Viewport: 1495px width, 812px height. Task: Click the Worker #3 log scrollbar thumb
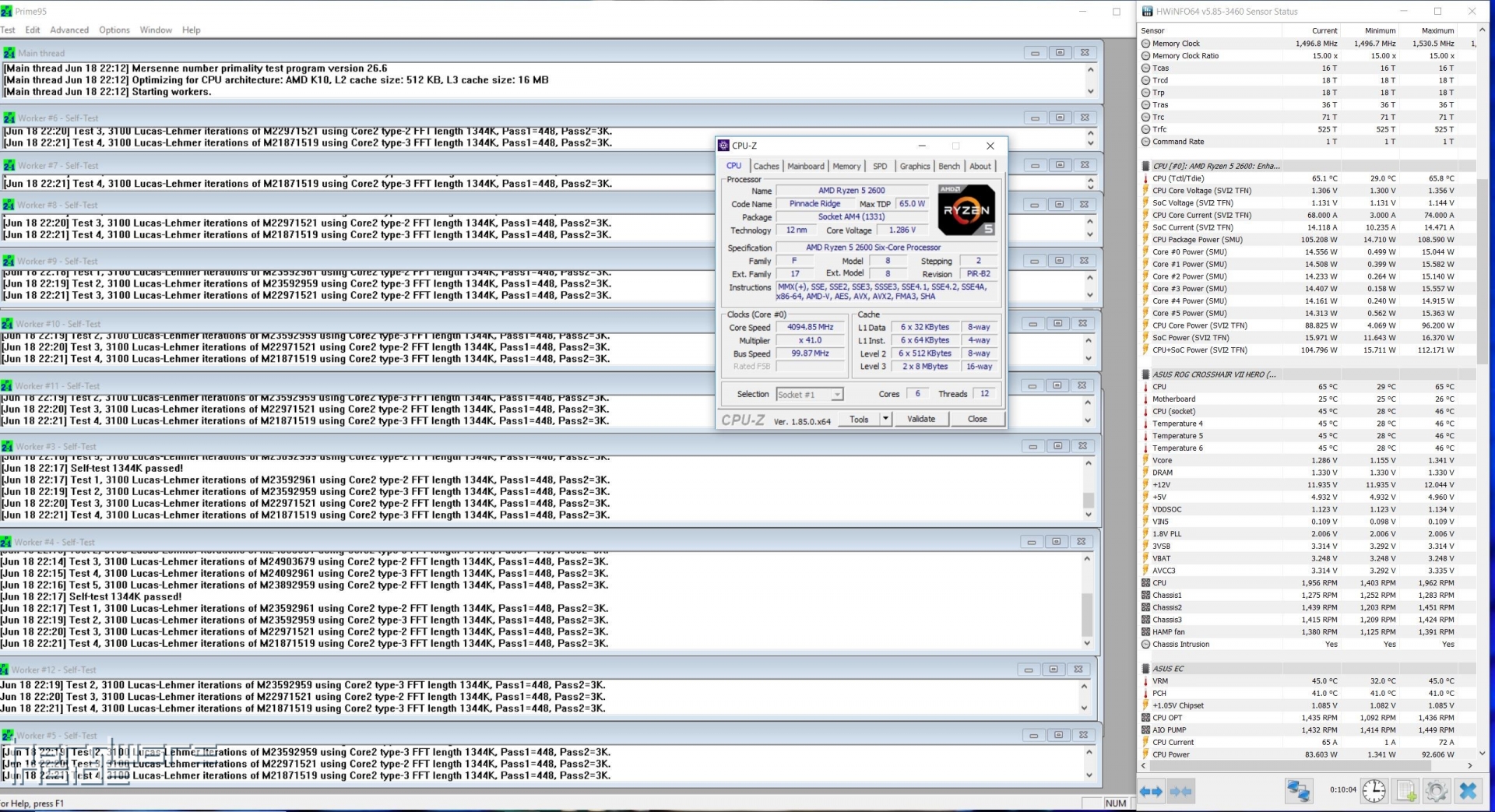(x=1089, y=500)
